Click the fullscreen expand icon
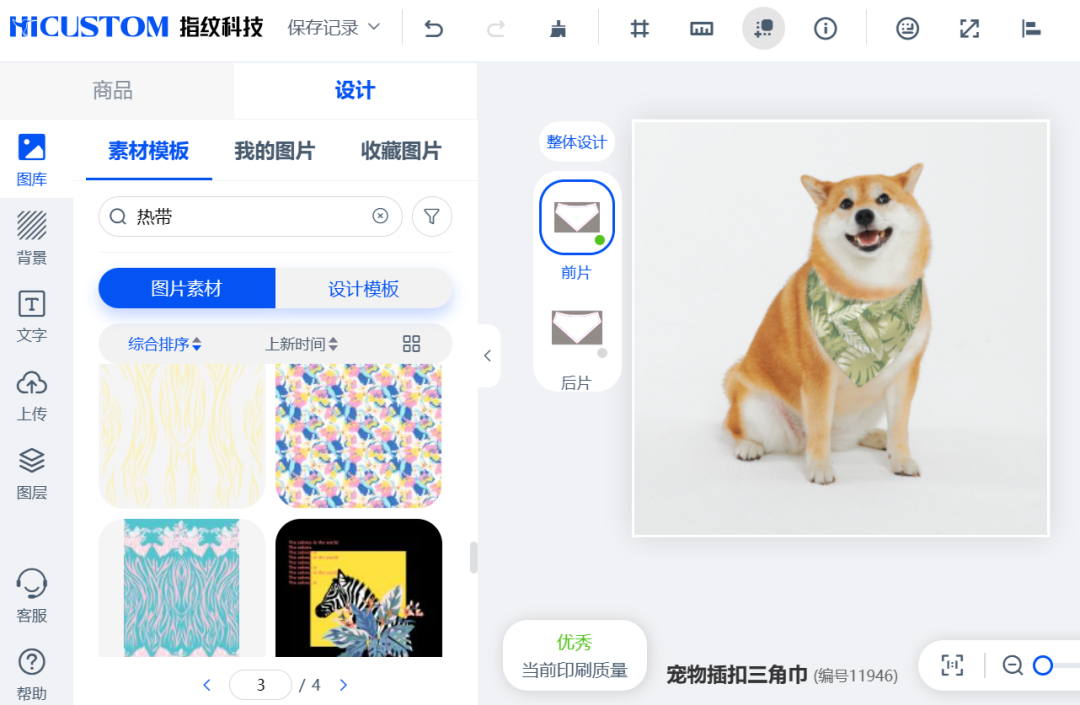Screen dimensions: 1080x705 968,28
